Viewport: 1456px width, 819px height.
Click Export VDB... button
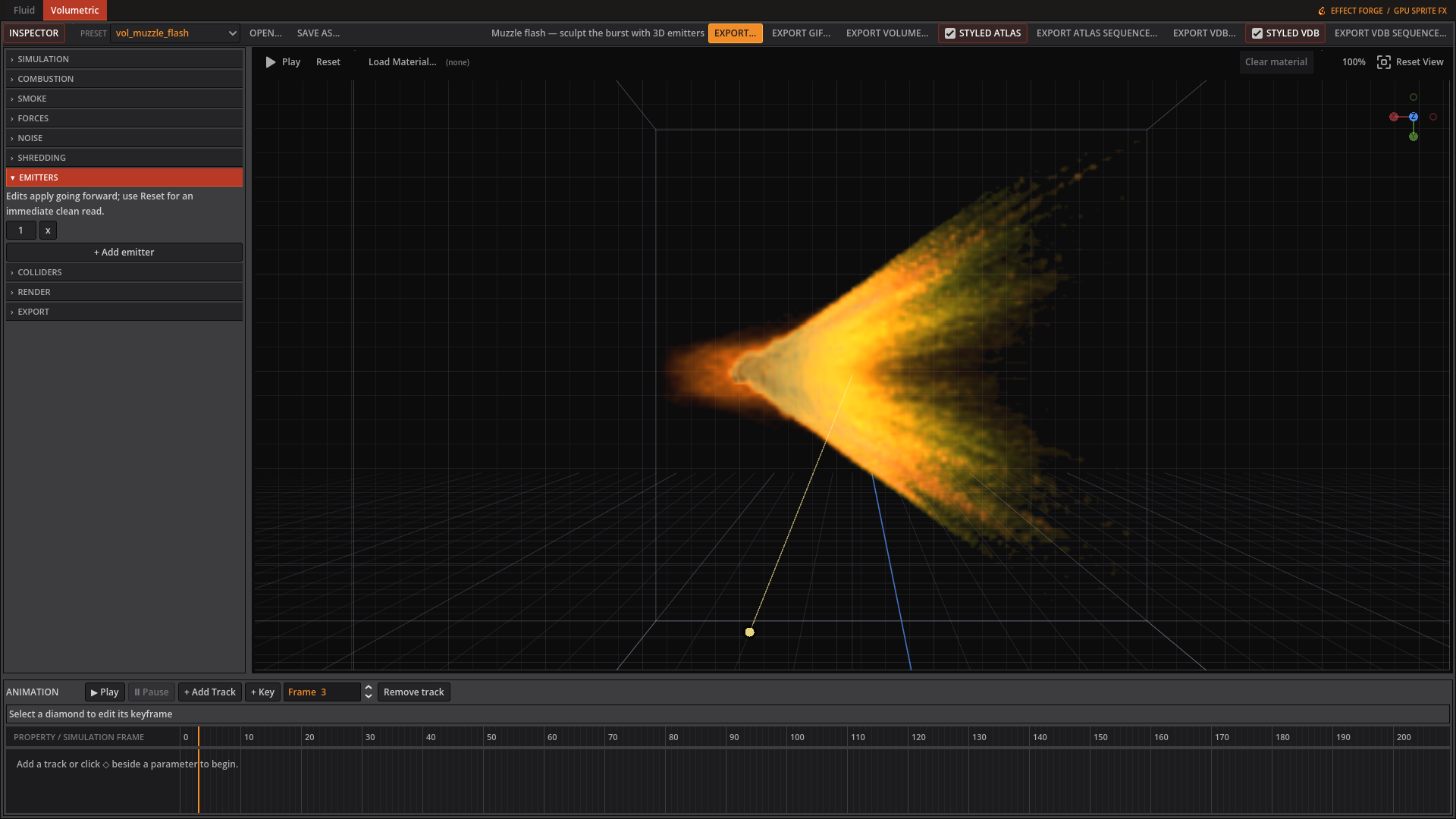1204,33
